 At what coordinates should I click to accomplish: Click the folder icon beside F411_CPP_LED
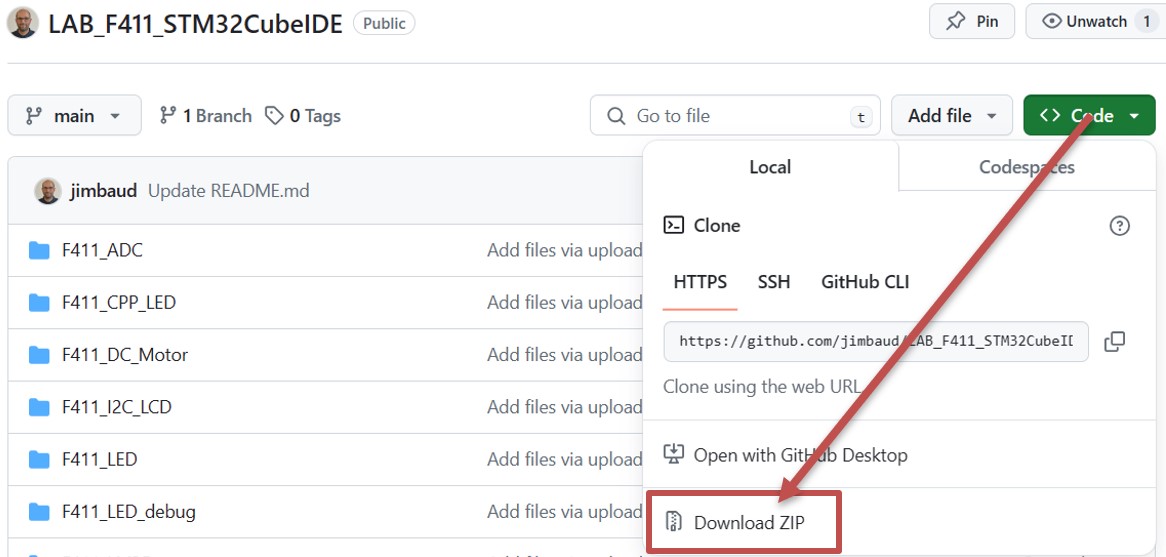39,303
